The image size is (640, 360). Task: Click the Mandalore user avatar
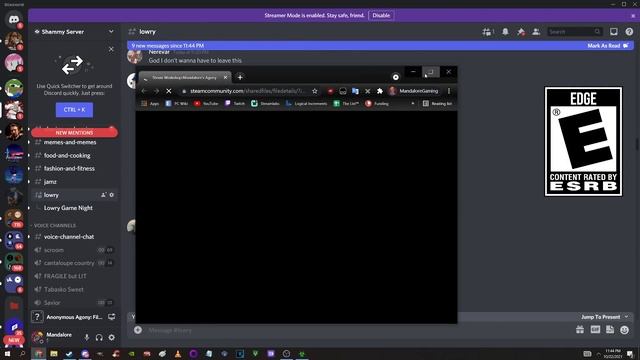click(x=38, y=337)
